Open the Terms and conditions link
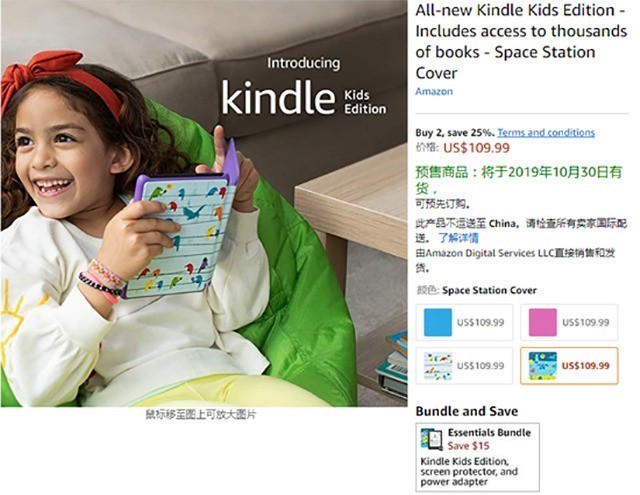Image resolution: width=640 pixels, height=495 pixels. pyautogui.click(x=546, y=133)
